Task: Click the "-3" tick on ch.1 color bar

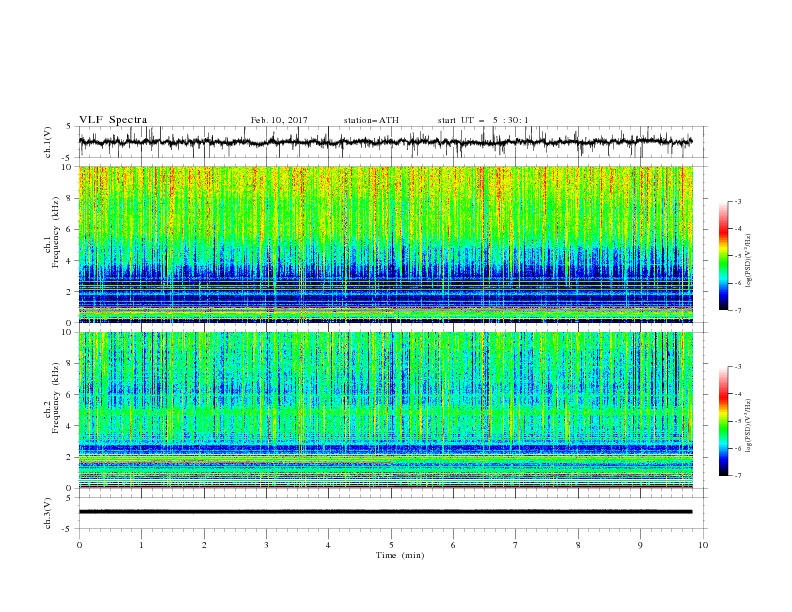Action: pyautogui.click(x=737, y=201)
